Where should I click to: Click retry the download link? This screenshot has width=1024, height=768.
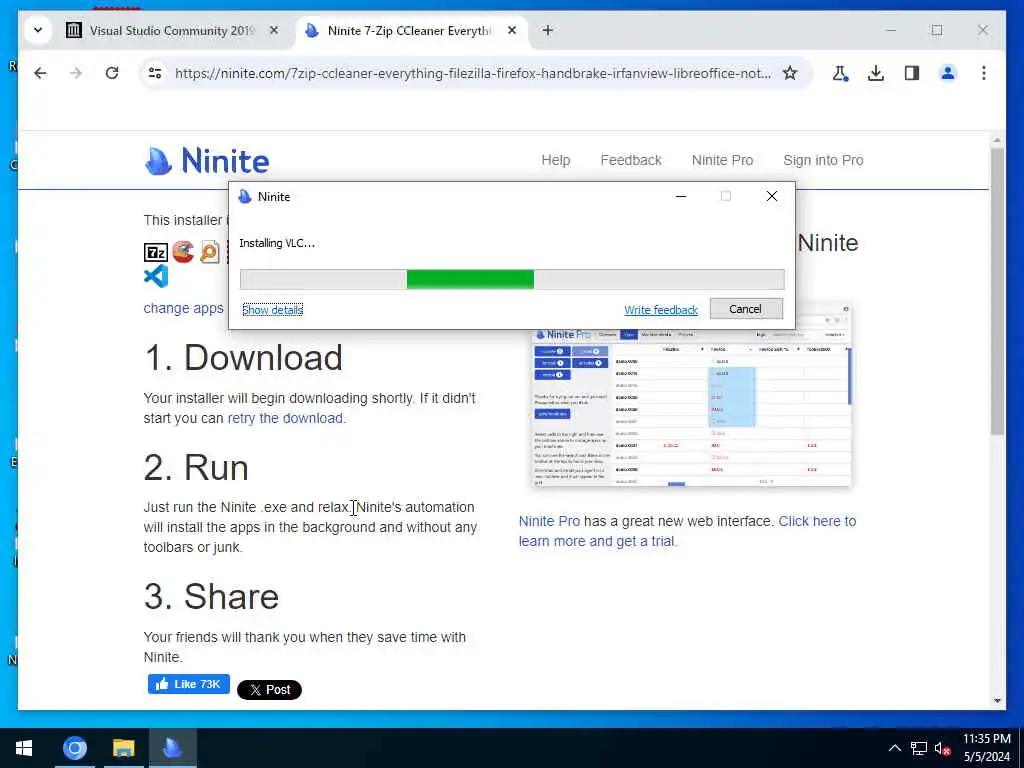click(x=285, y=418)
